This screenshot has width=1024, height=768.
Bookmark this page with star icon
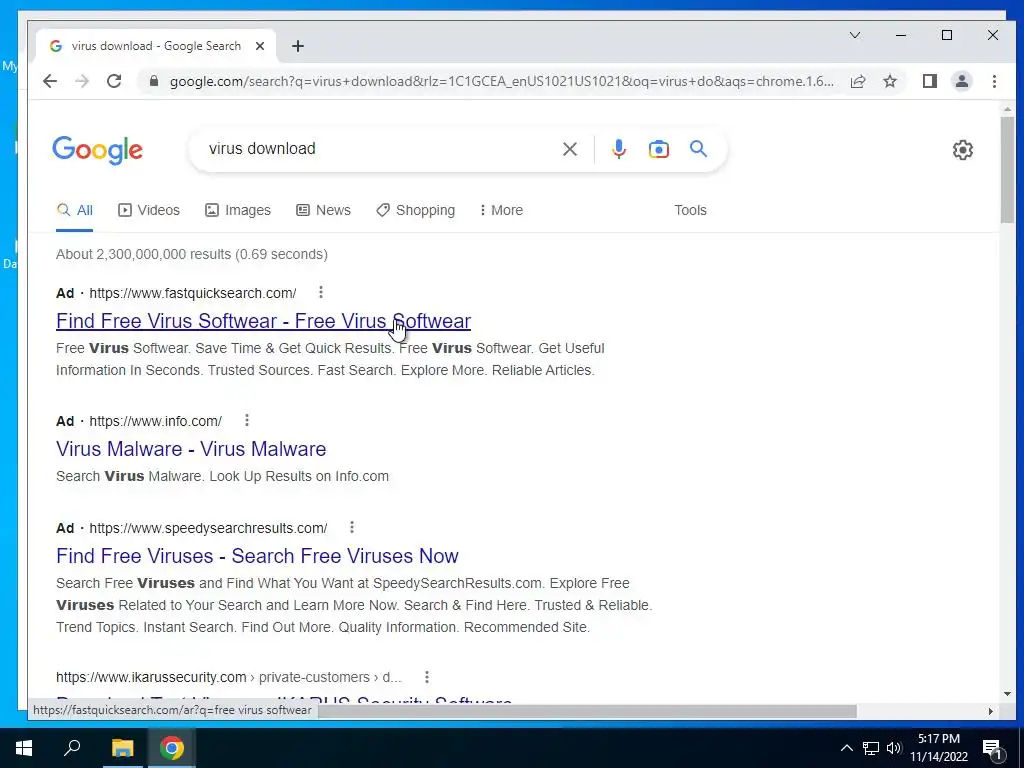[889, 81]
